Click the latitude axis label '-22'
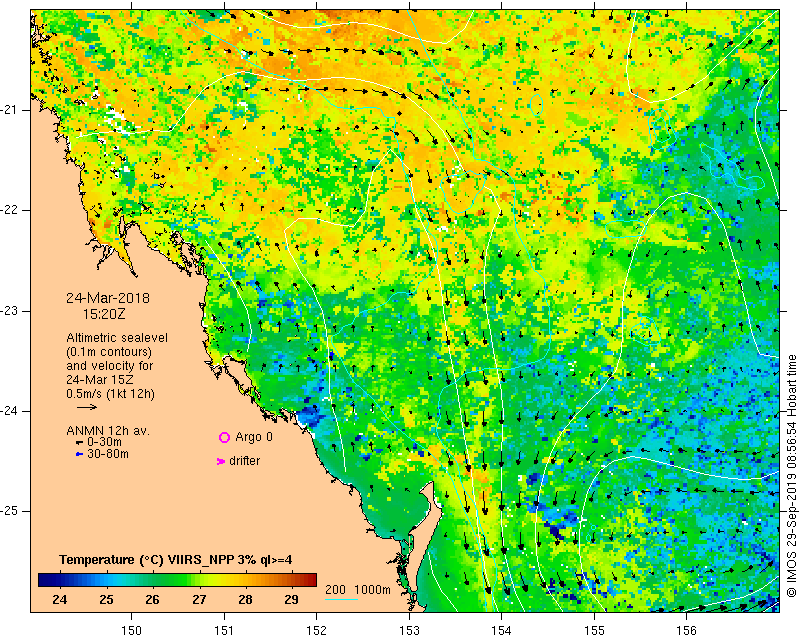Viewport: 800px width, 640px height. pos(9,210)
